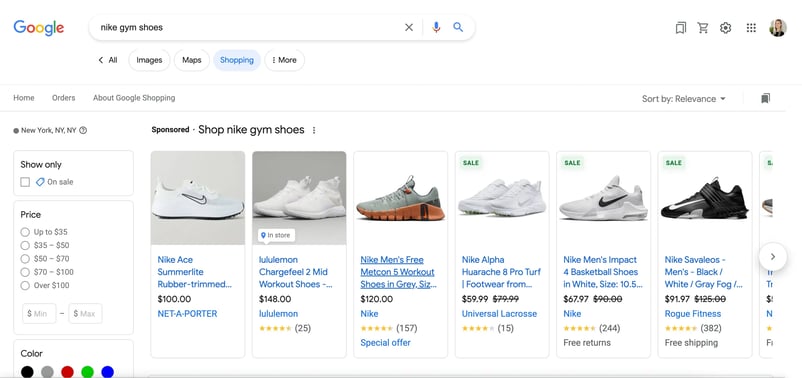
Task: Click the Max price input field
Action: (x=85, y=314)
